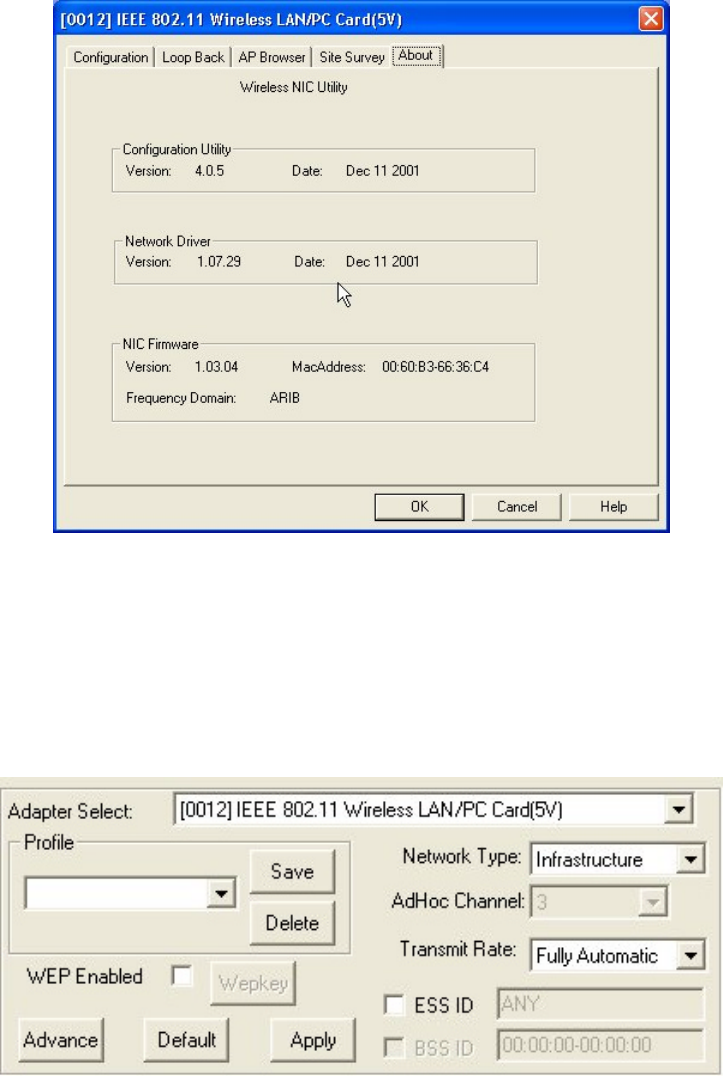The width and height of the screenshot is (723, 1076).
Task: Open the Profile dropdown list
Action: pos(221,893)
